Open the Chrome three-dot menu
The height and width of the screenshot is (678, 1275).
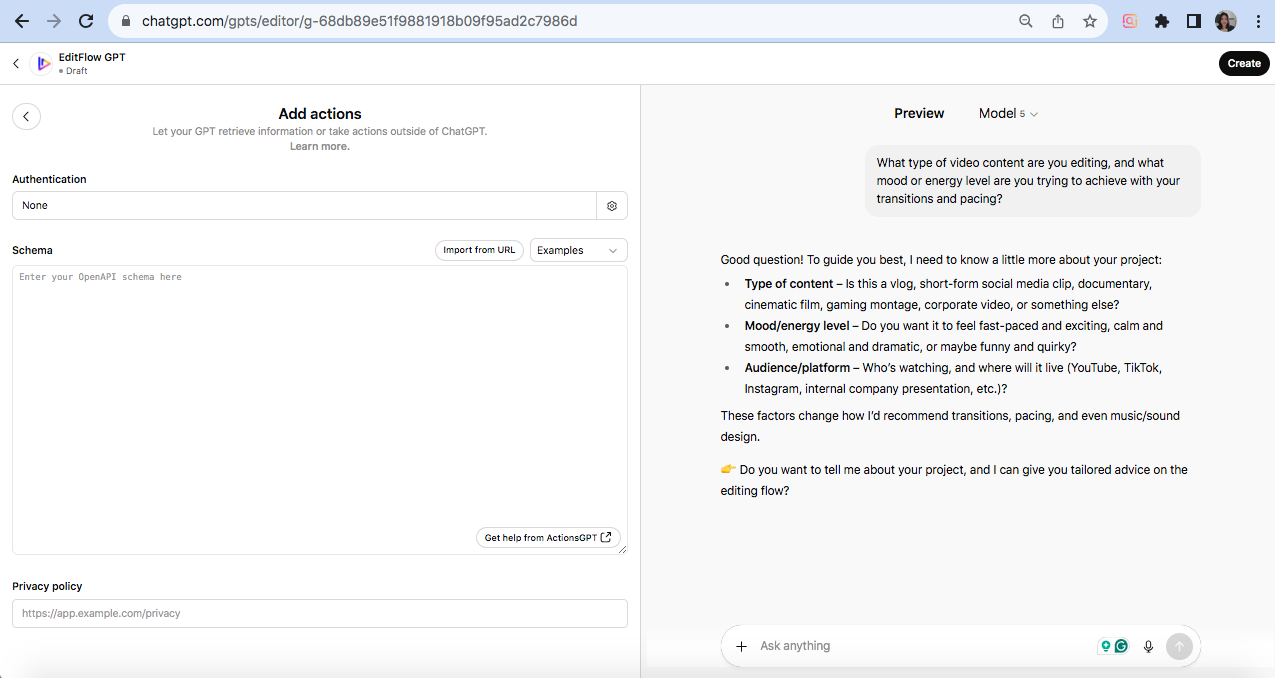[1258, 21]
